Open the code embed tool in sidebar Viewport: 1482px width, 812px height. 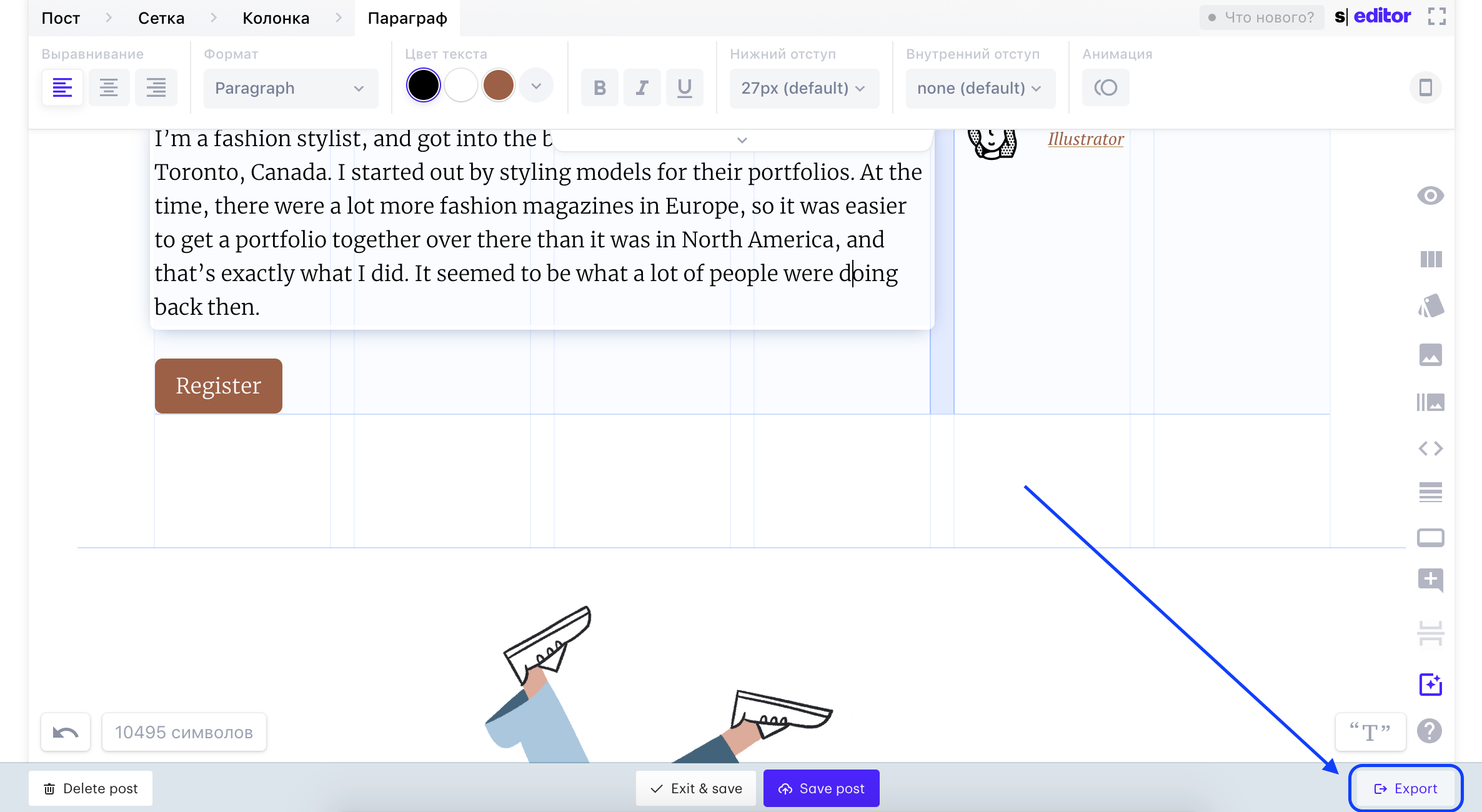(1431, 448)
